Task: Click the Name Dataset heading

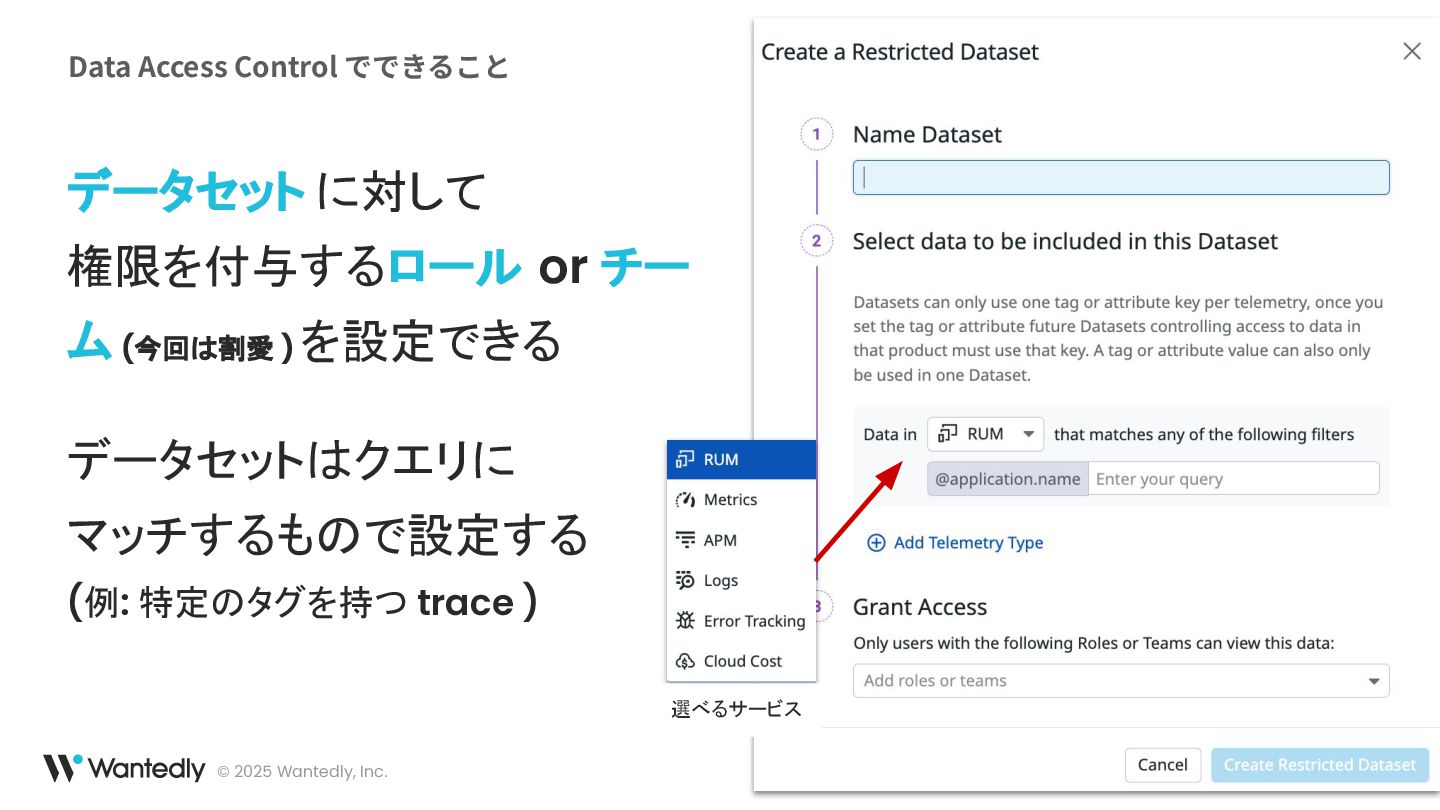Action: [927, 135]
